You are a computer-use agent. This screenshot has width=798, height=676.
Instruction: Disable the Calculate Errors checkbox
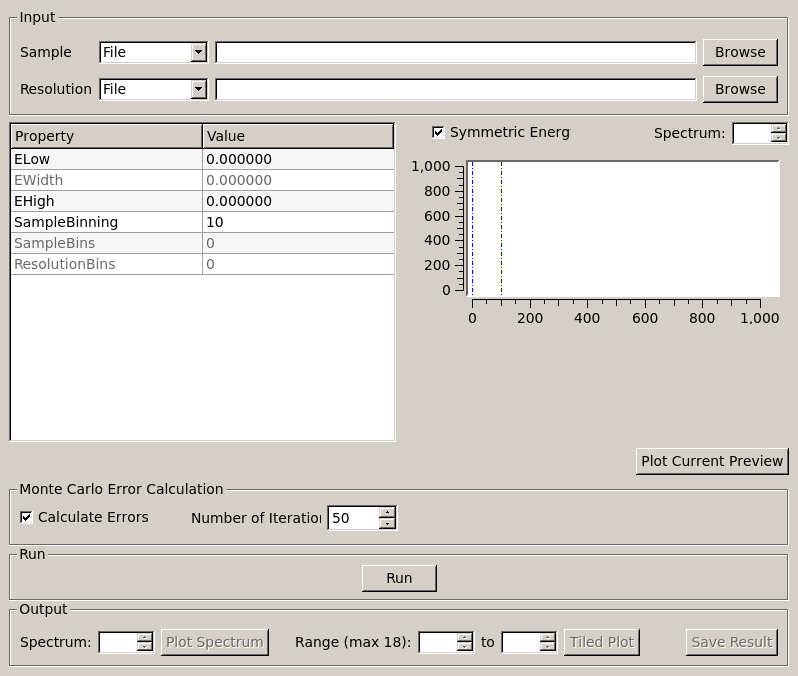27,517
